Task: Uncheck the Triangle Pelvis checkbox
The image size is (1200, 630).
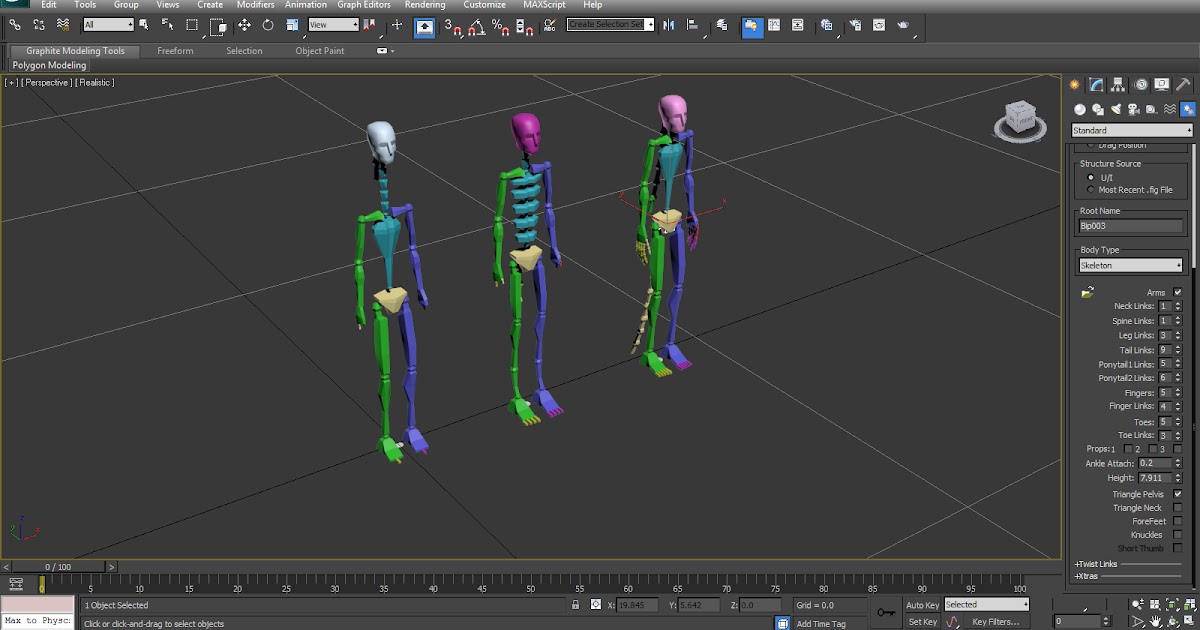Action: pos(1177,494)
